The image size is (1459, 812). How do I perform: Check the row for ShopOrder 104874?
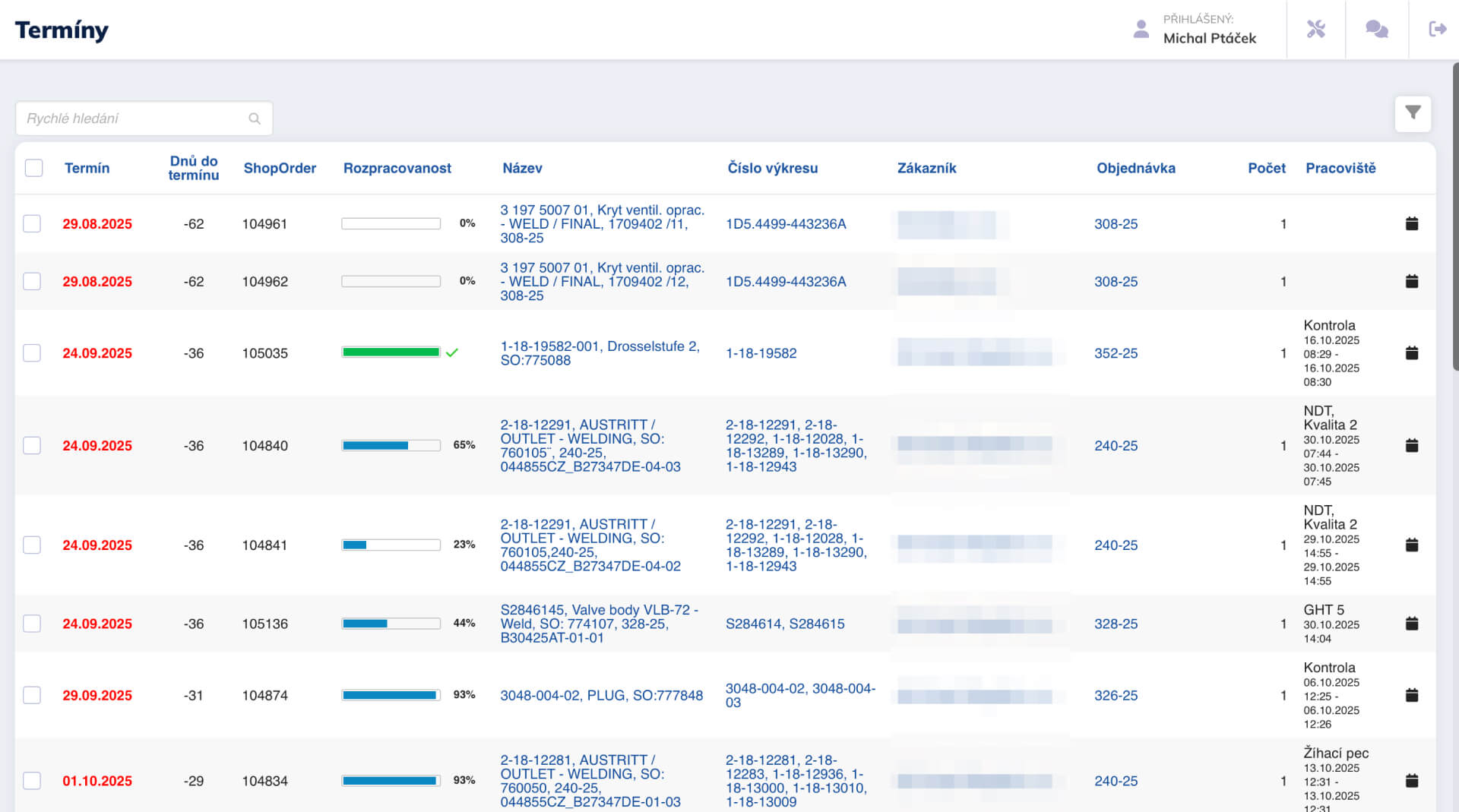pyautogui.click(x=32, y=695)
